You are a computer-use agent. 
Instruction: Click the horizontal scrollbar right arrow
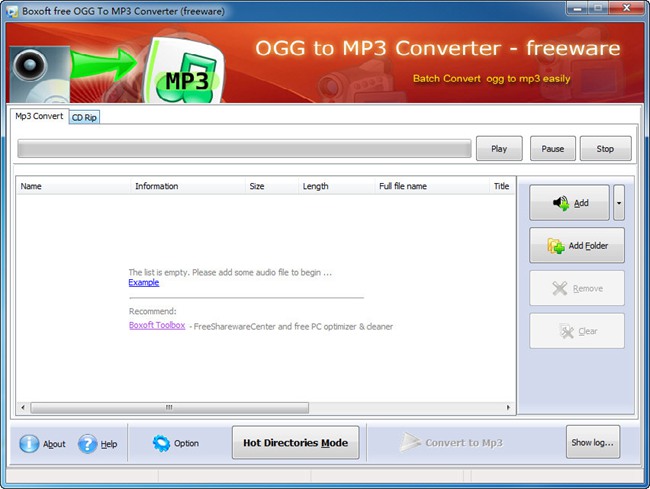508,407
